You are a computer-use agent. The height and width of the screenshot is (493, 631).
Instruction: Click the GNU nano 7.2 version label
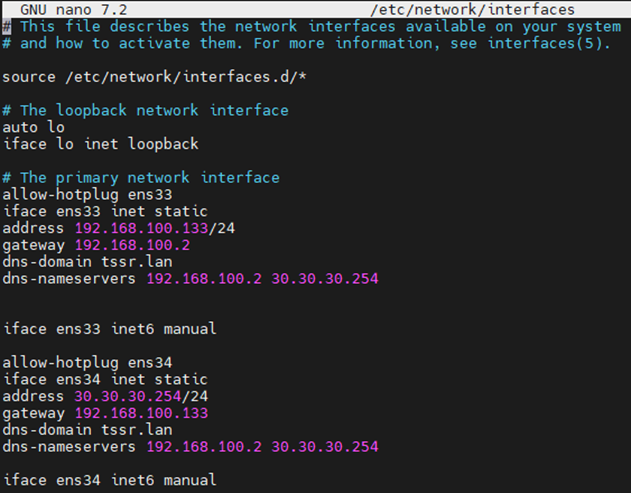74,9
